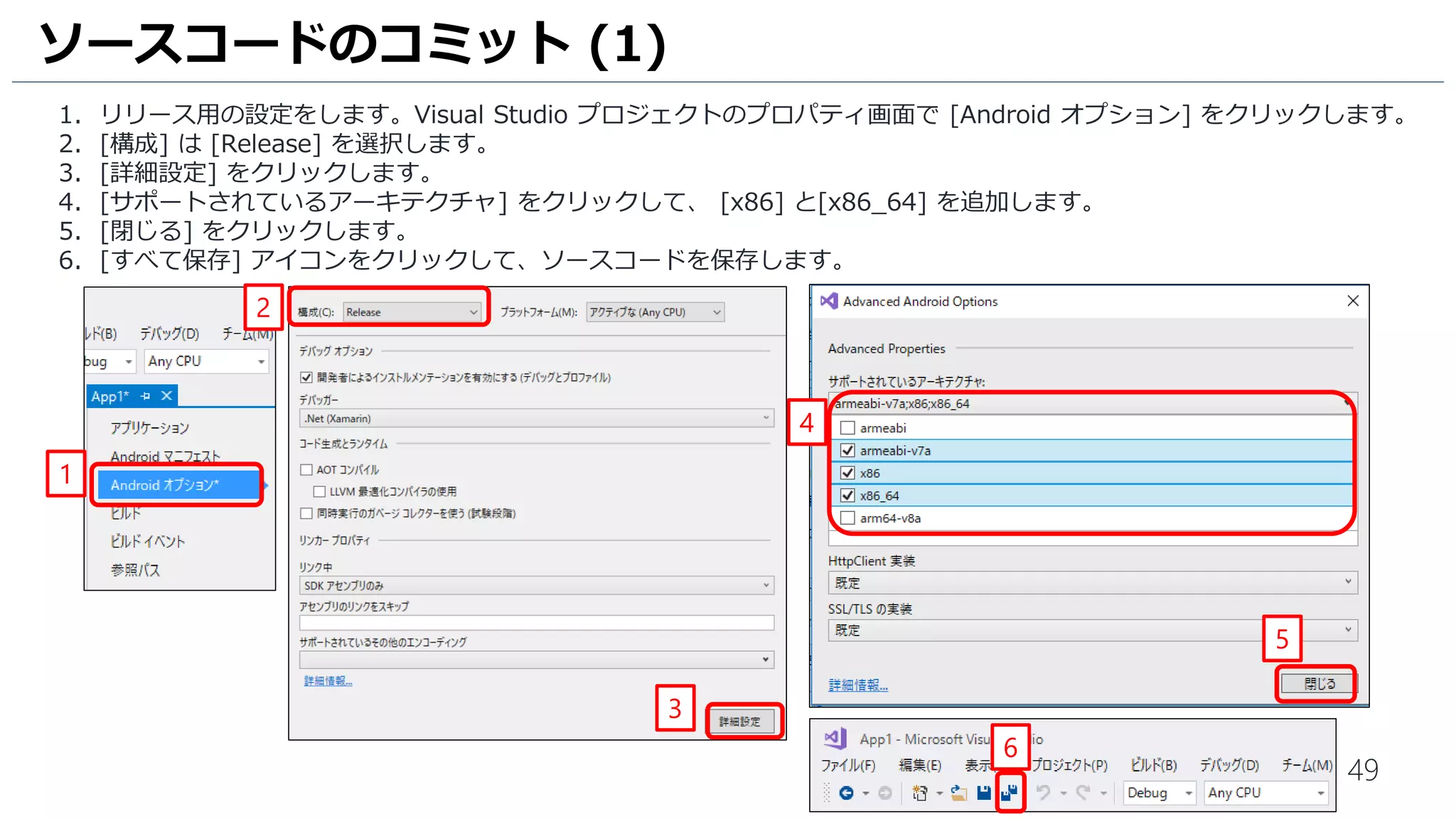Click the Open File folder icon
Screen dimensions: 1456x819
pos(959,793)
